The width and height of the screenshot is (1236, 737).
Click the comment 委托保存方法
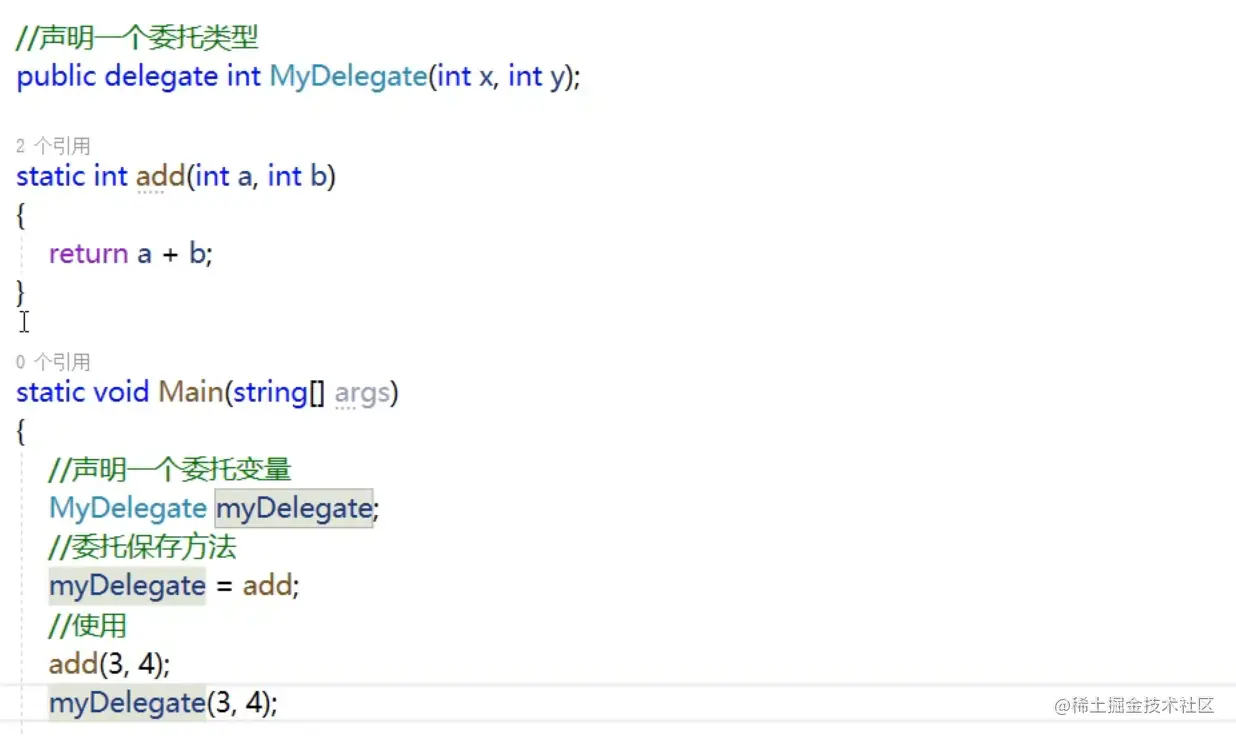pyautogui.click(x=142, y=547)
